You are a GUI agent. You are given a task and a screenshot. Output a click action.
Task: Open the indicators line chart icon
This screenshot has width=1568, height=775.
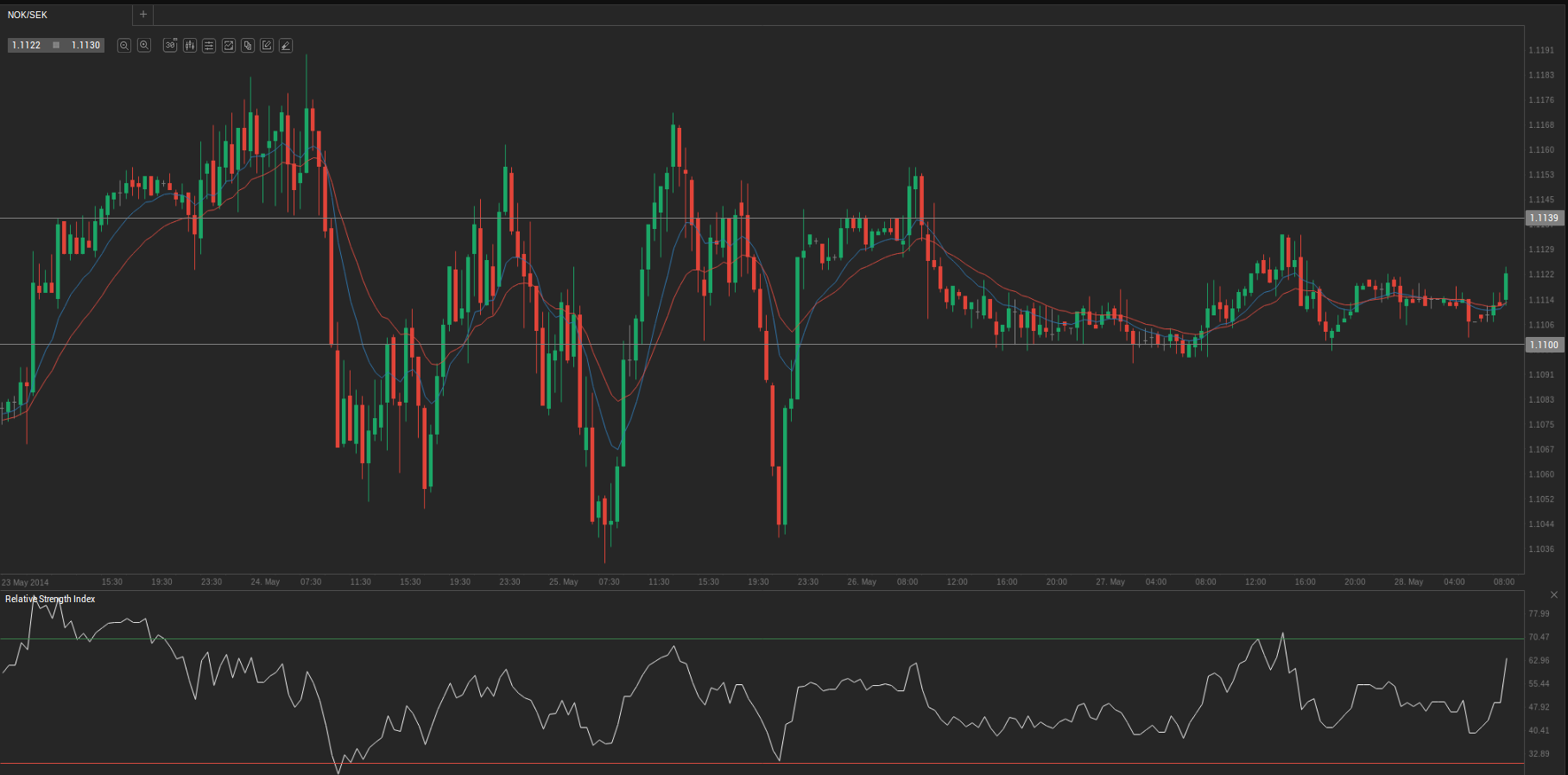[x=229, y=46]
